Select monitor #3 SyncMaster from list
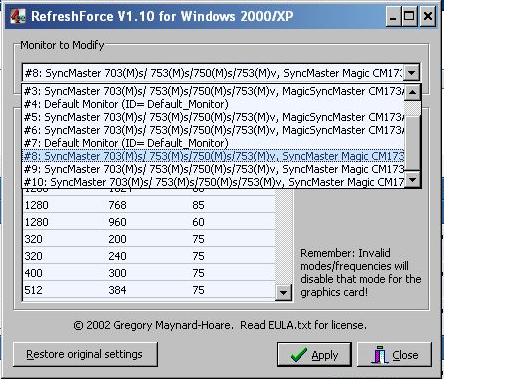The width and height of the screenshot is (512, 384). coord(213,91)
